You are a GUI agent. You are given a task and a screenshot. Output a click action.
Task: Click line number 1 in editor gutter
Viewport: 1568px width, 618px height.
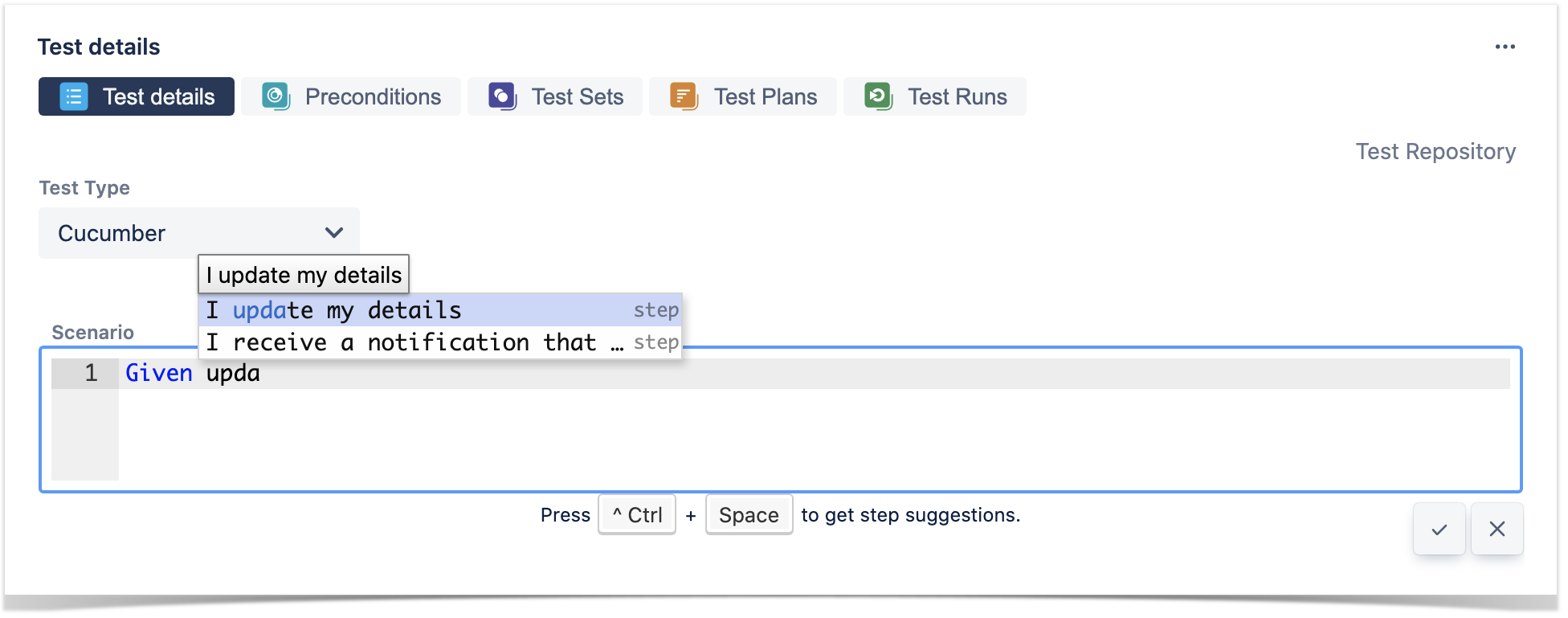(91, 373)
